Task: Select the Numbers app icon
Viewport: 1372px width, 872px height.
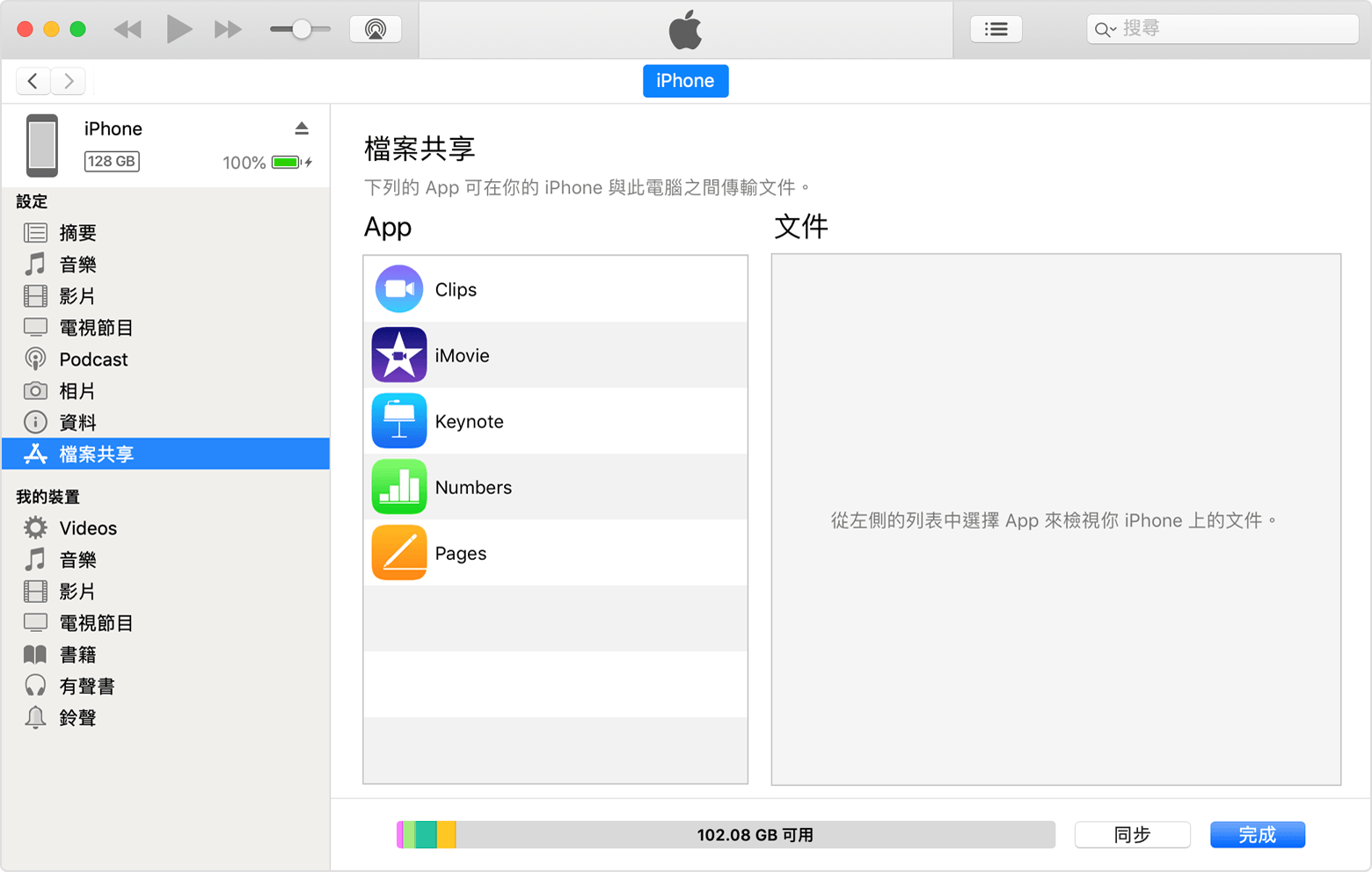Action: (399, 487)
